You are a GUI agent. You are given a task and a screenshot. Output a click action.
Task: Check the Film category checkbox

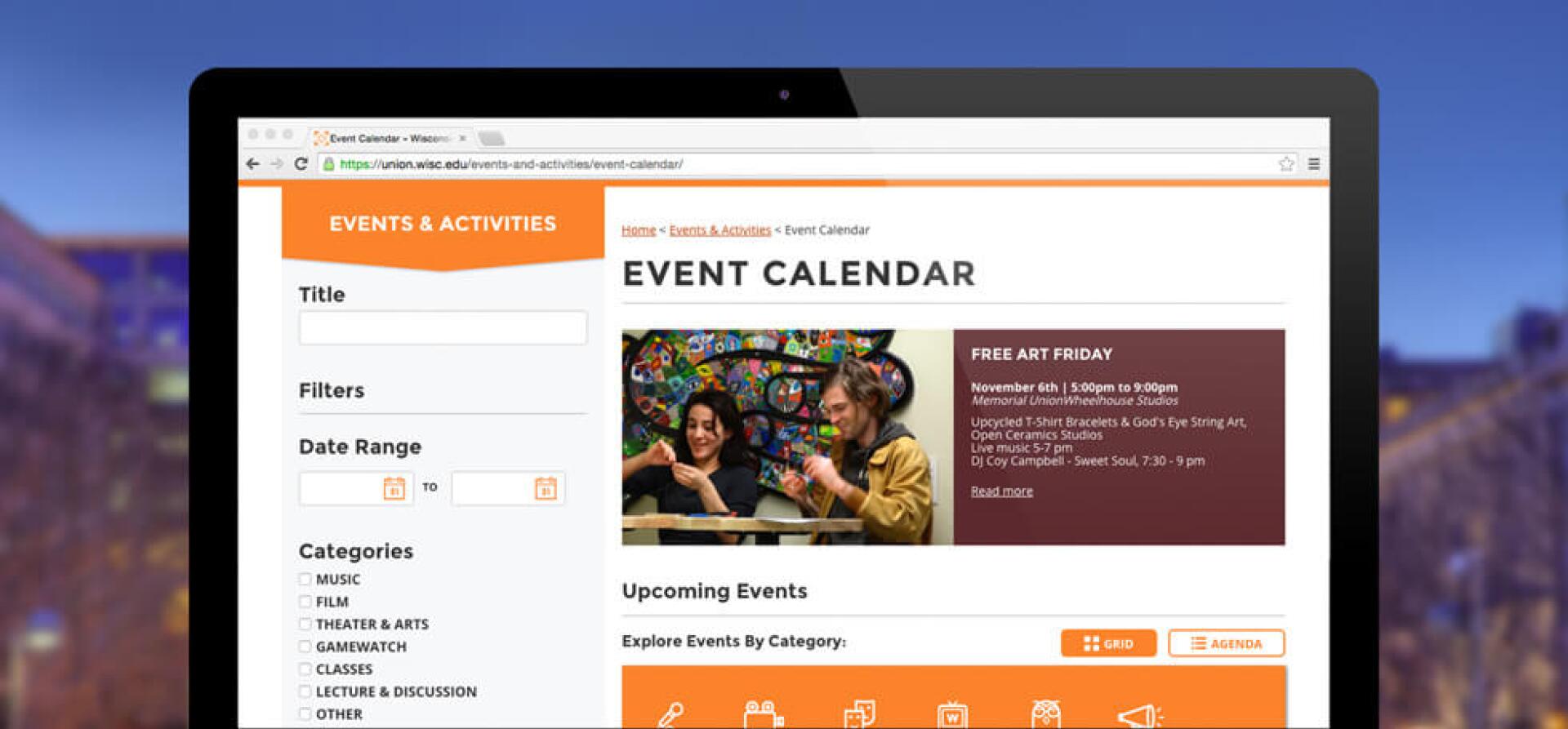point(305,602)
